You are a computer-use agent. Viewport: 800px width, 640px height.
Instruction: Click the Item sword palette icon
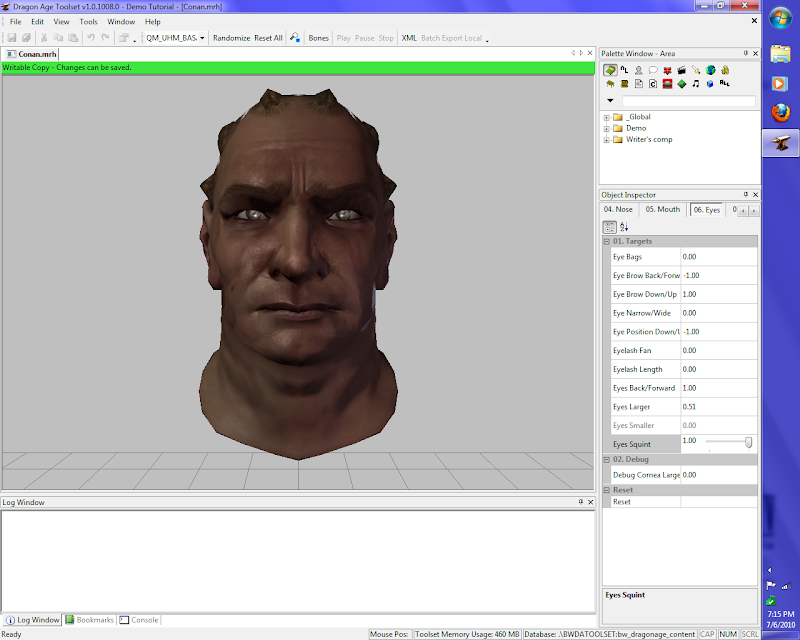(695, 70)
